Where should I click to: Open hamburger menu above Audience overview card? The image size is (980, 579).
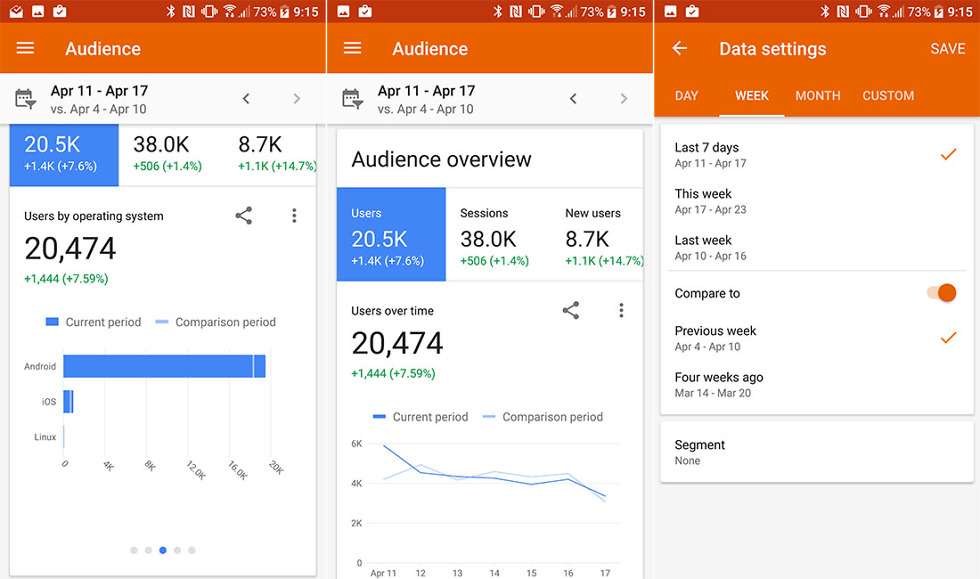pos(352,49)
